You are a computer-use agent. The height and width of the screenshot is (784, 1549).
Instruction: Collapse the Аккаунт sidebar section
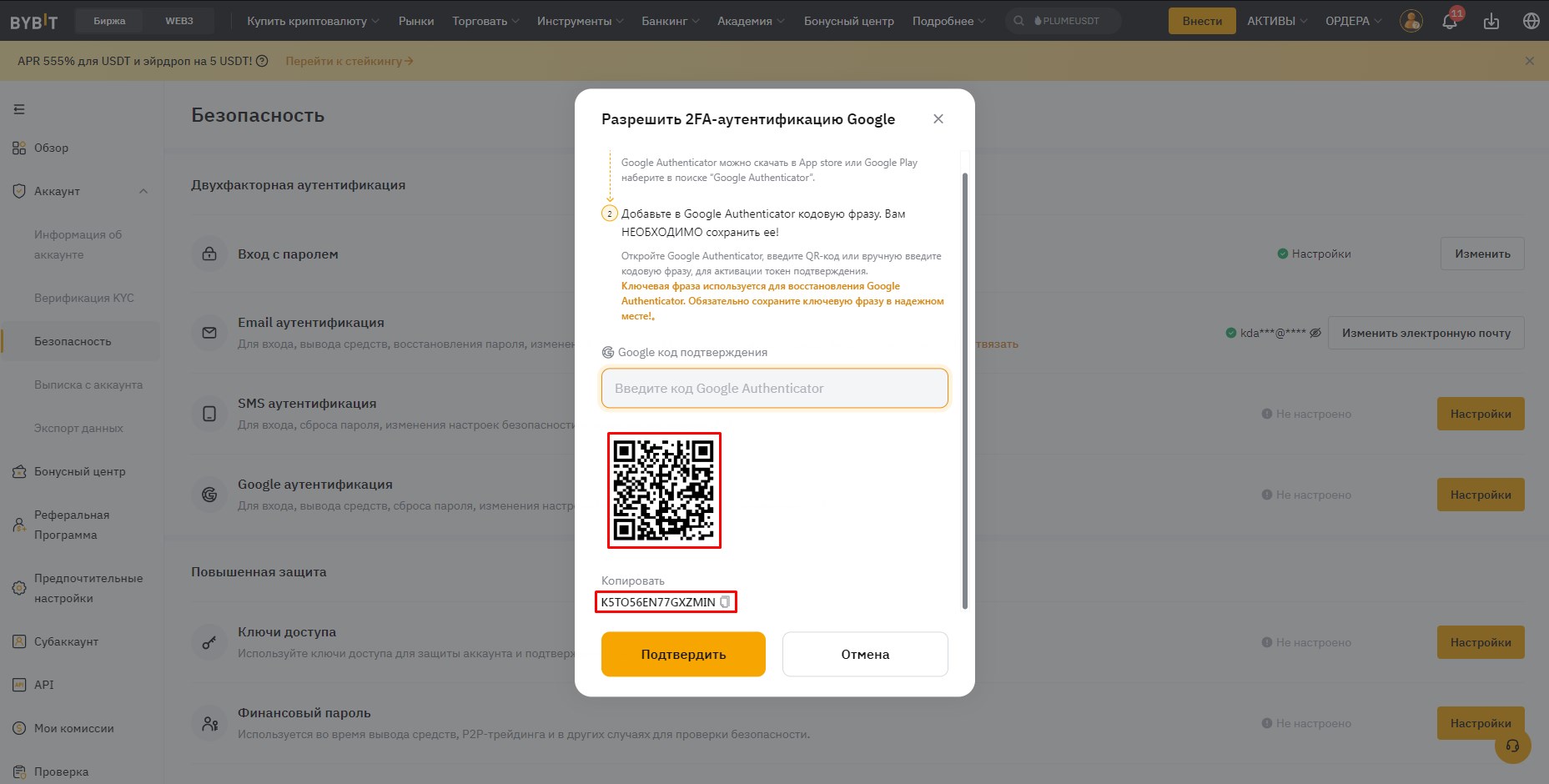[x=143, y=191]
